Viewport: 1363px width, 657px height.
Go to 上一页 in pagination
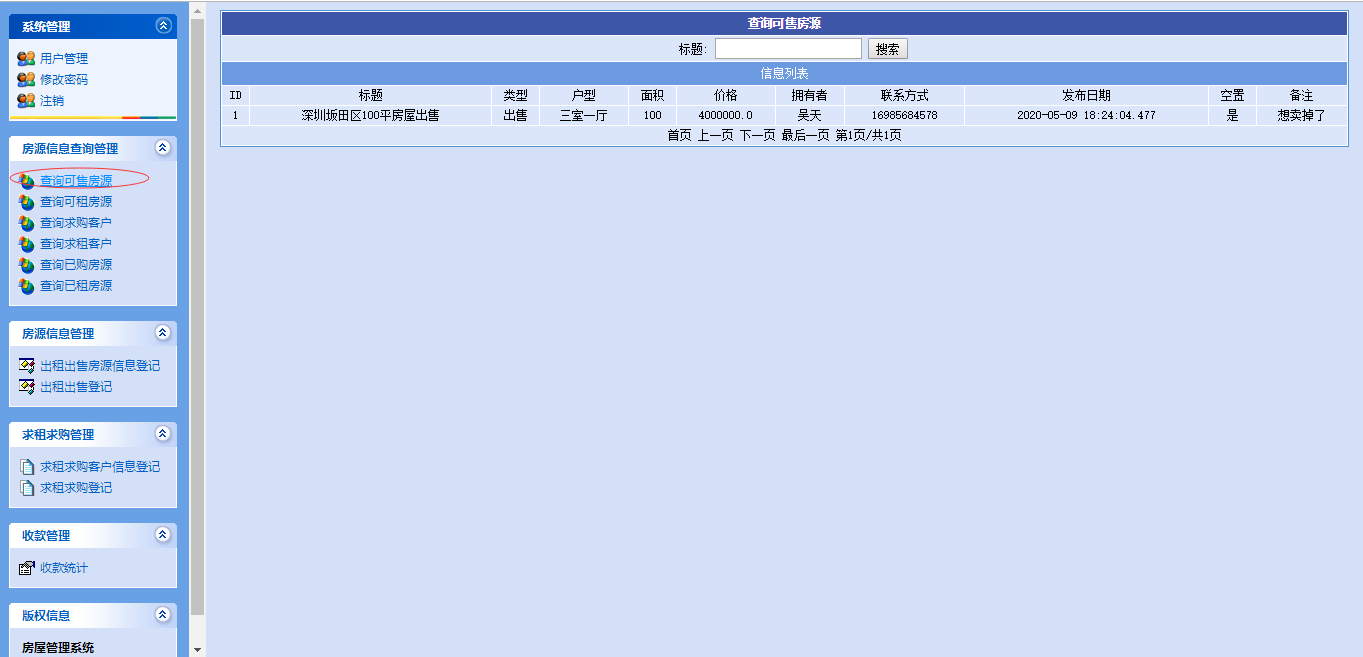coord(715,135)
